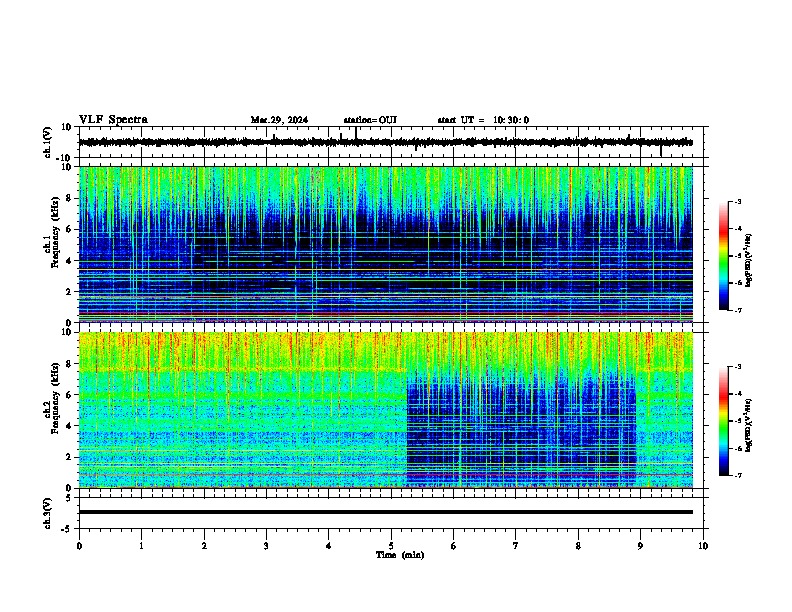
Task: Click the "-7" label below ch.2 color bar
Action: [737, 475]
